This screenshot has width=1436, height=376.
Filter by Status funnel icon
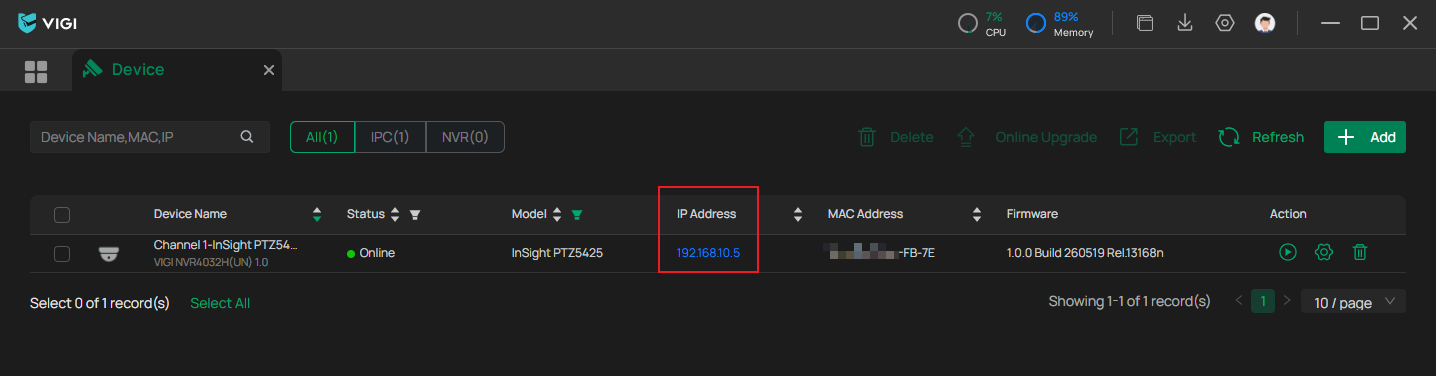pos(415,214)
